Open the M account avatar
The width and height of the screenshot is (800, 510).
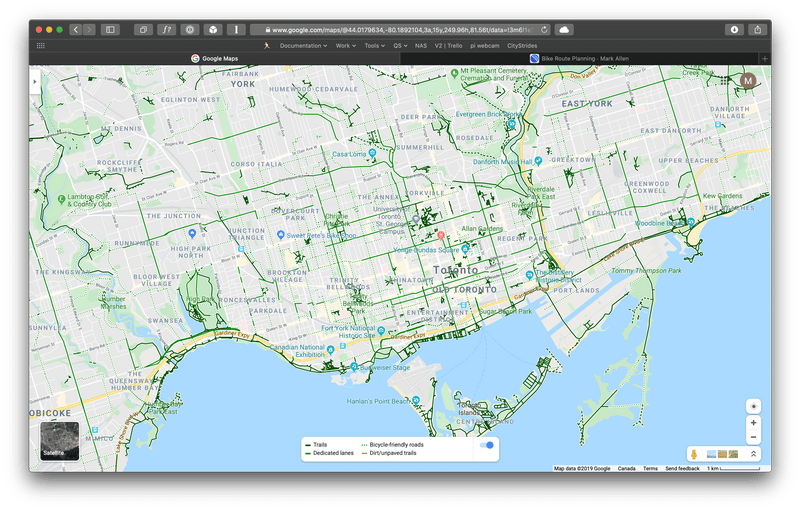pyautogui.click(x=747, y=81)
